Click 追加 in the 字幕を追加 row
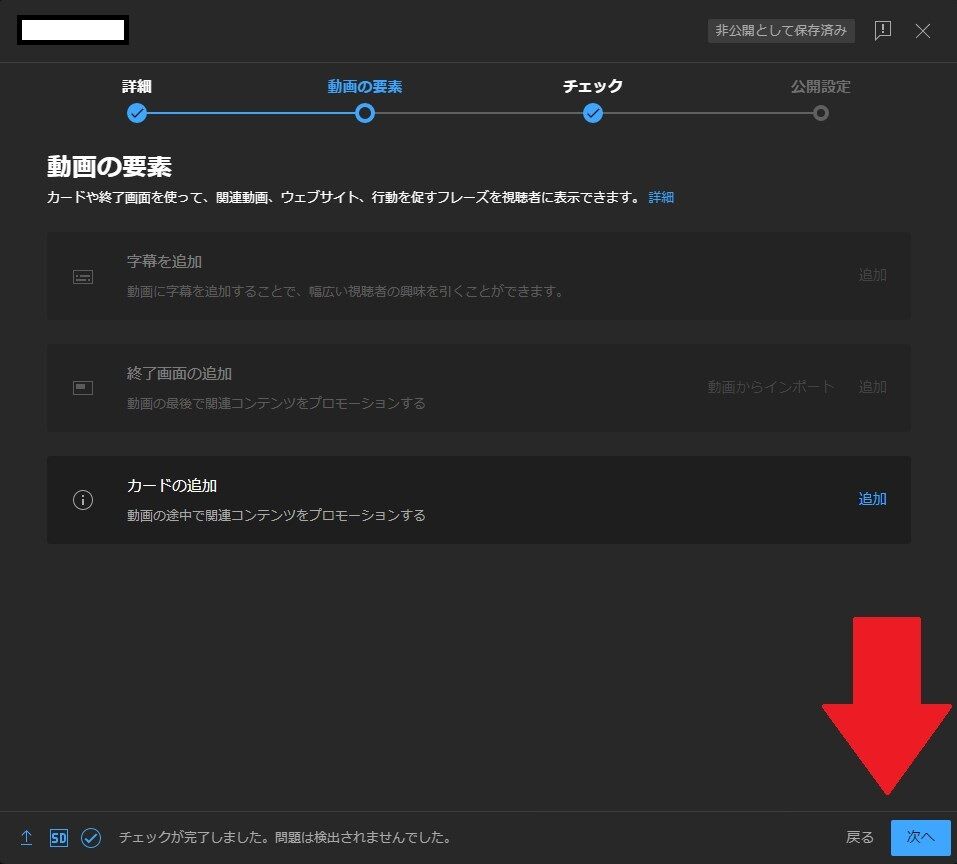 [x=872, y=275]
